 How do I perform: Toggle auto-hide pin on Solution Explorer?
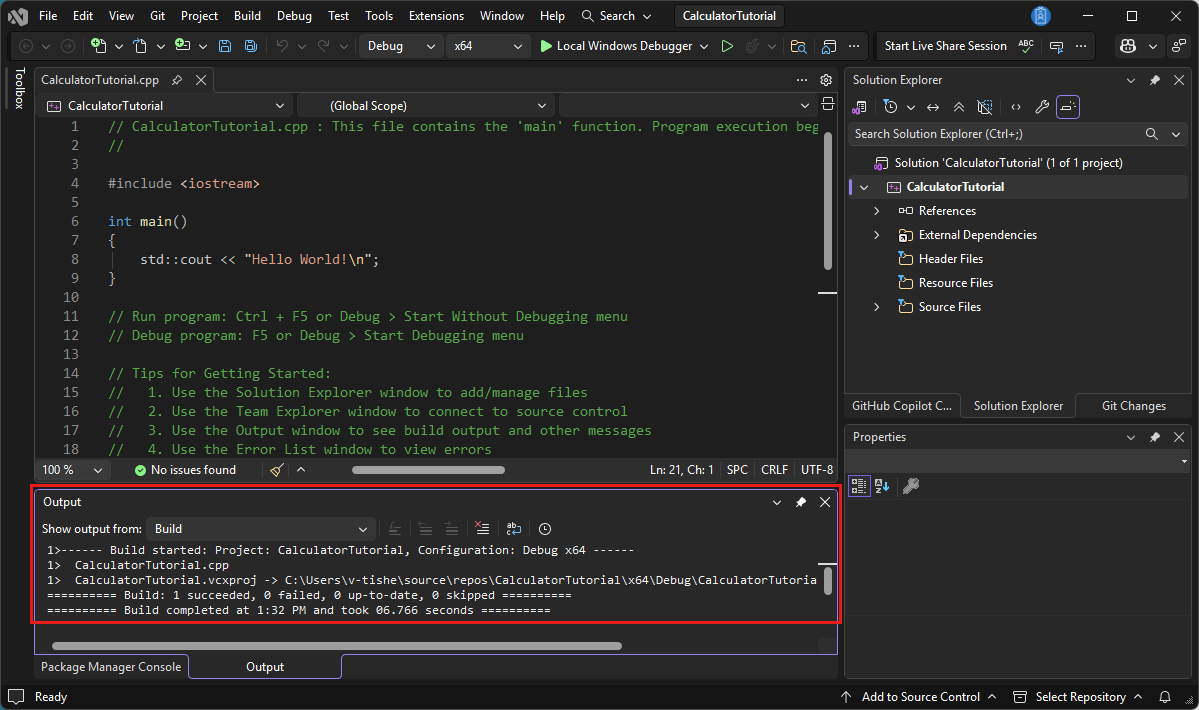[1155, 79]
